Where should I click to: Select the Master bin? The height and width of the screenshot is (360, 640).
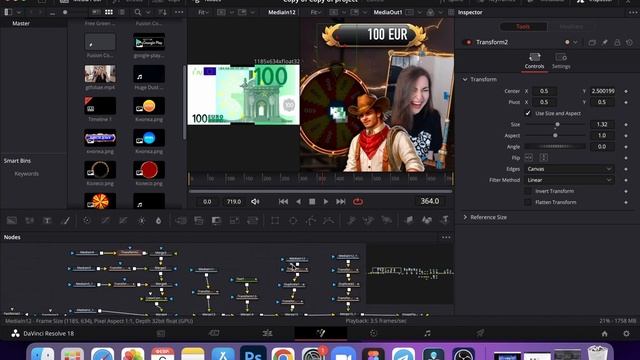point(21,23)
